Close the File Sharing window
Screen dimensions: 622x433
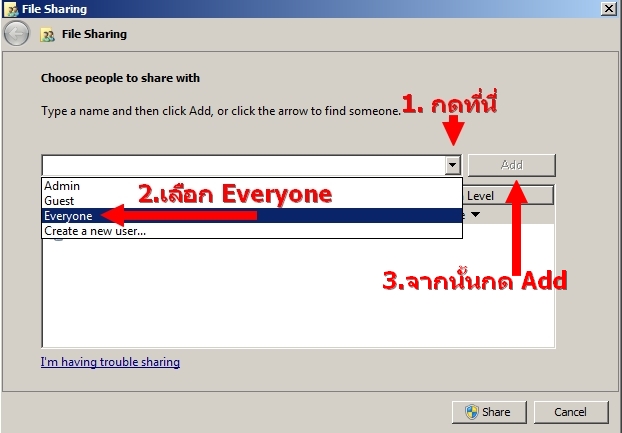point(609,8)
